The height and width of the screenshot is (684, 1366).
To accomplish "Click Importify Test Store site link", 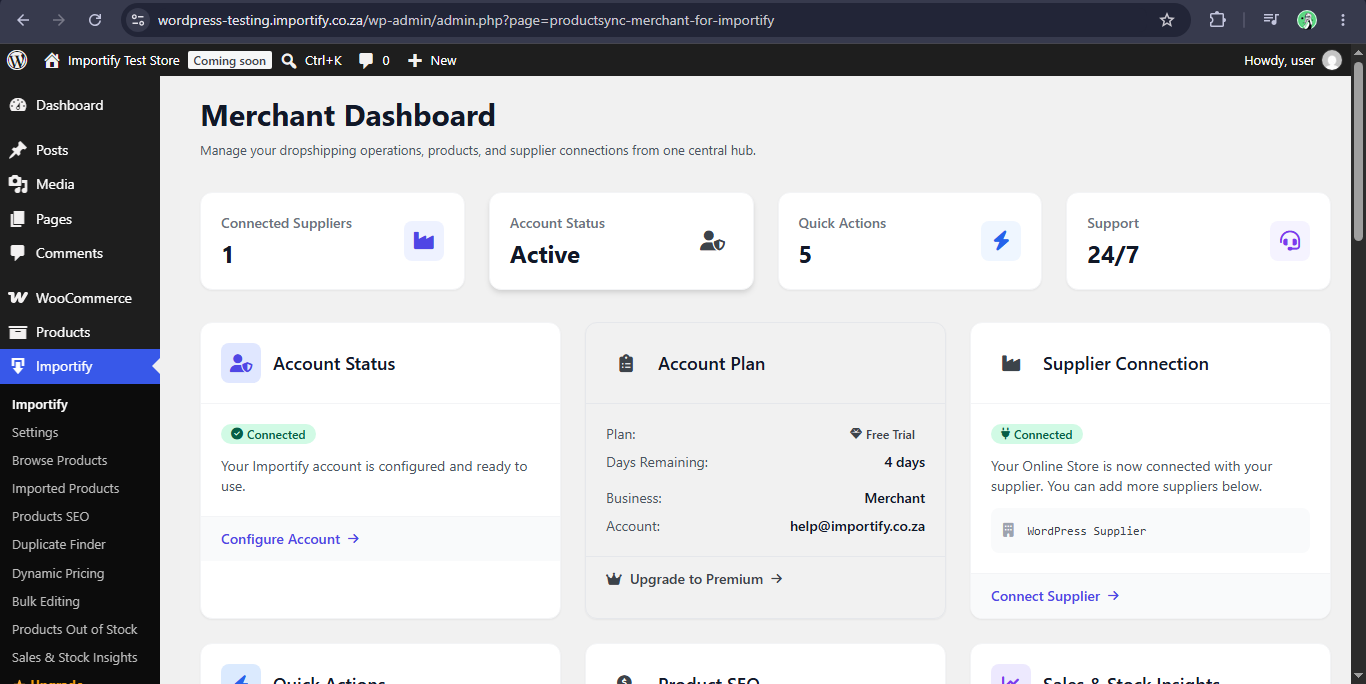I will pyautogui.click(x=124, y=60).
